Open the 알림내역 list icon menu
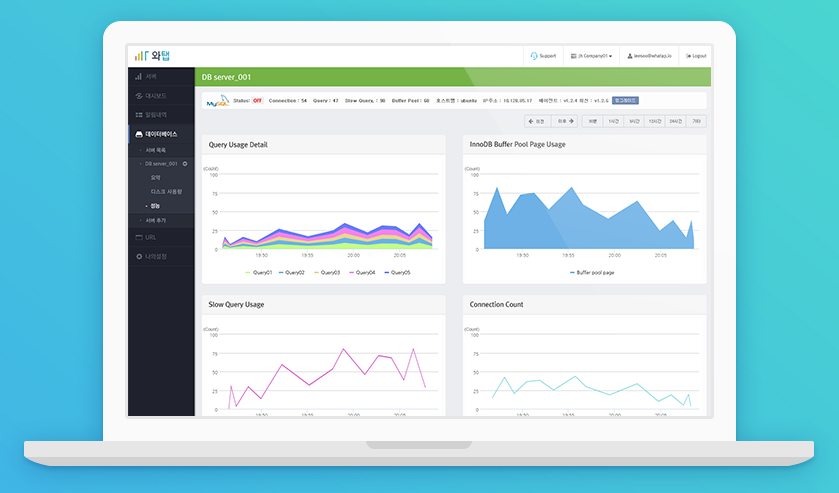Viewport: 839px width, 493px height. (x=161, y=115)
